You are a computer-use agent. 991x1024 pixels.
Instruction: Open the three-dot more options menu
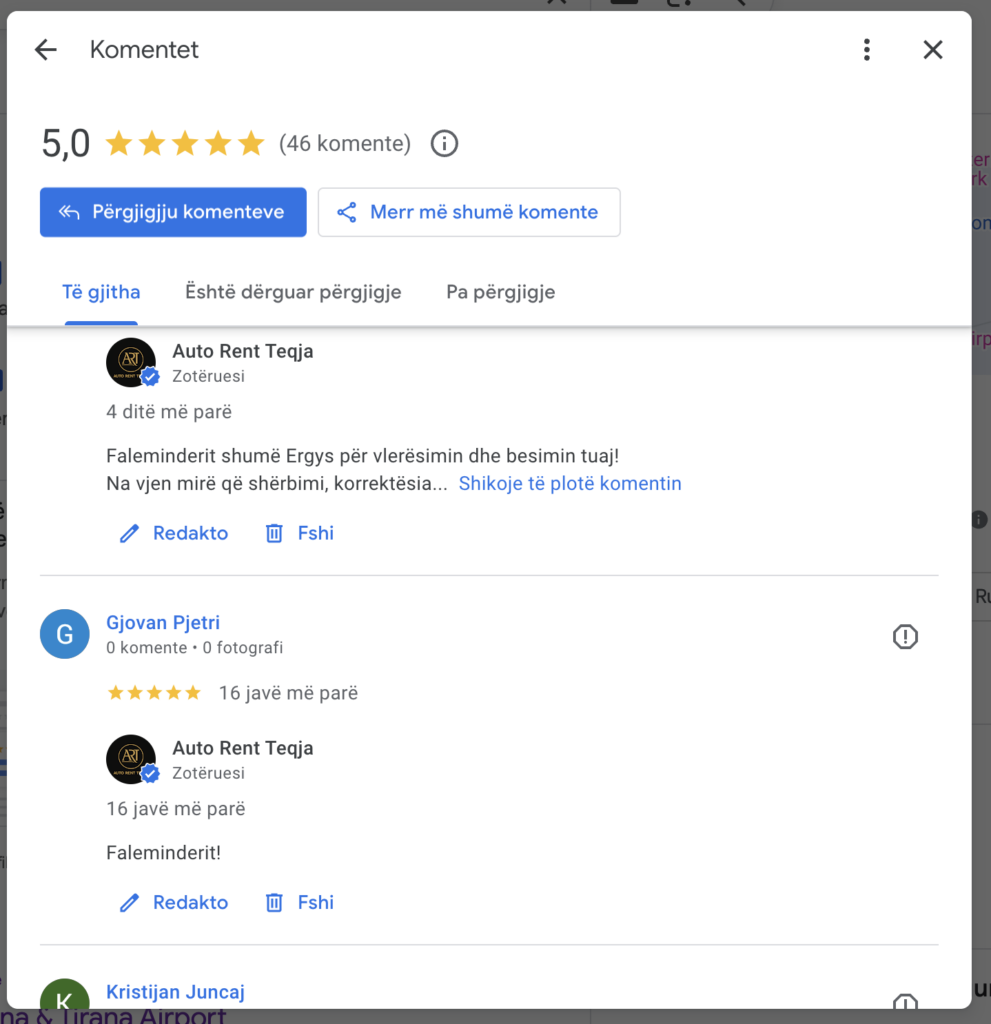pos(867,50)
